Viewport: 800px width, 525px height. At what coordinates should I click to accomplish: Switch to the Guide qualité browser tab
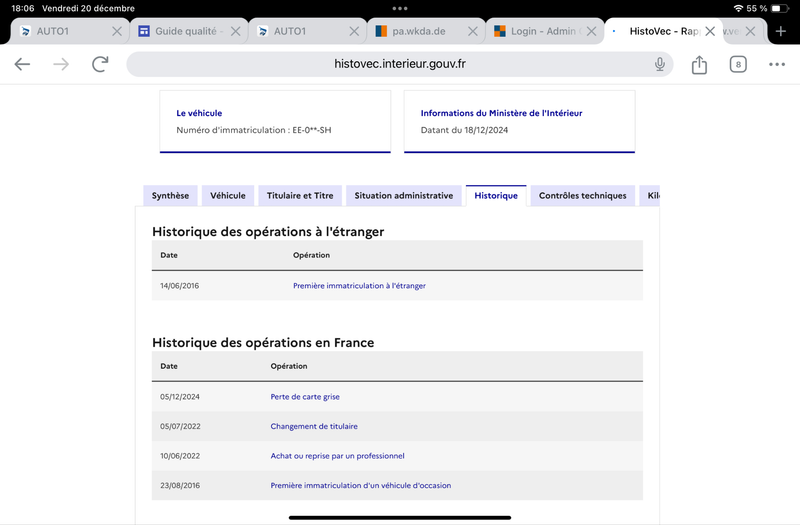[189, 31]
